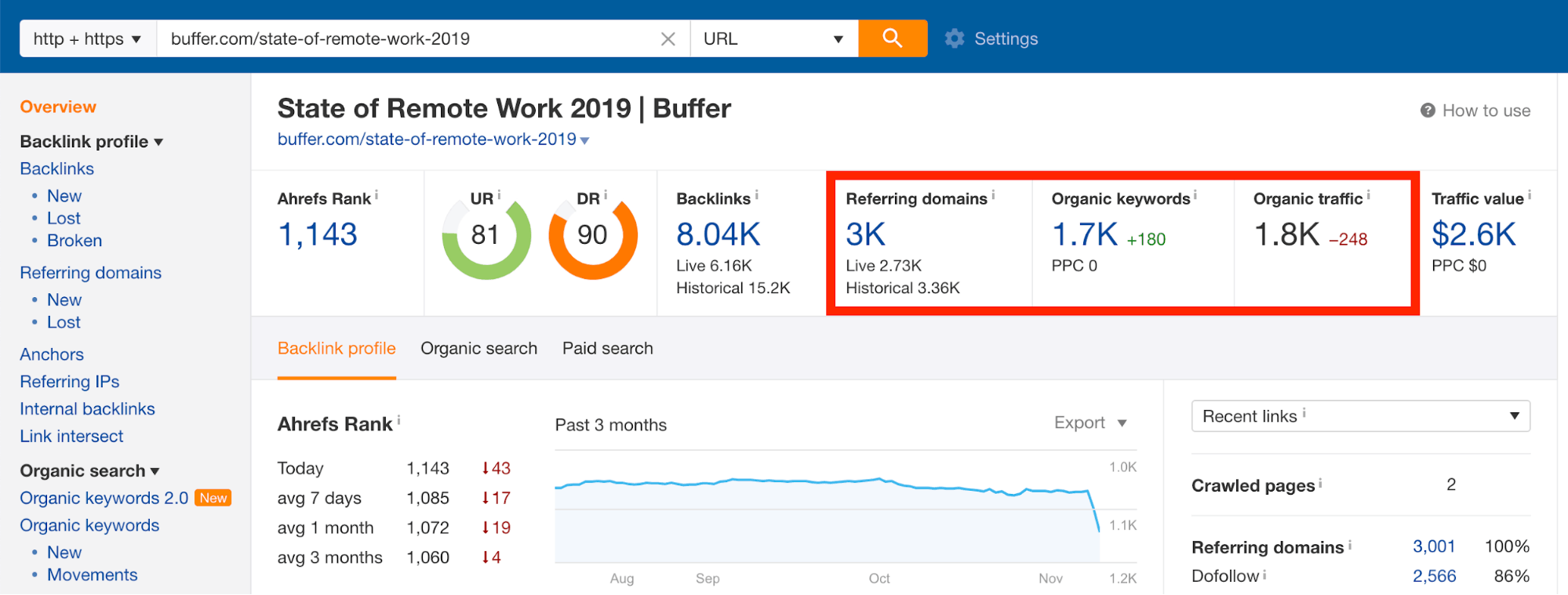Open Backlinks in the sidebar

pos(56,169)
